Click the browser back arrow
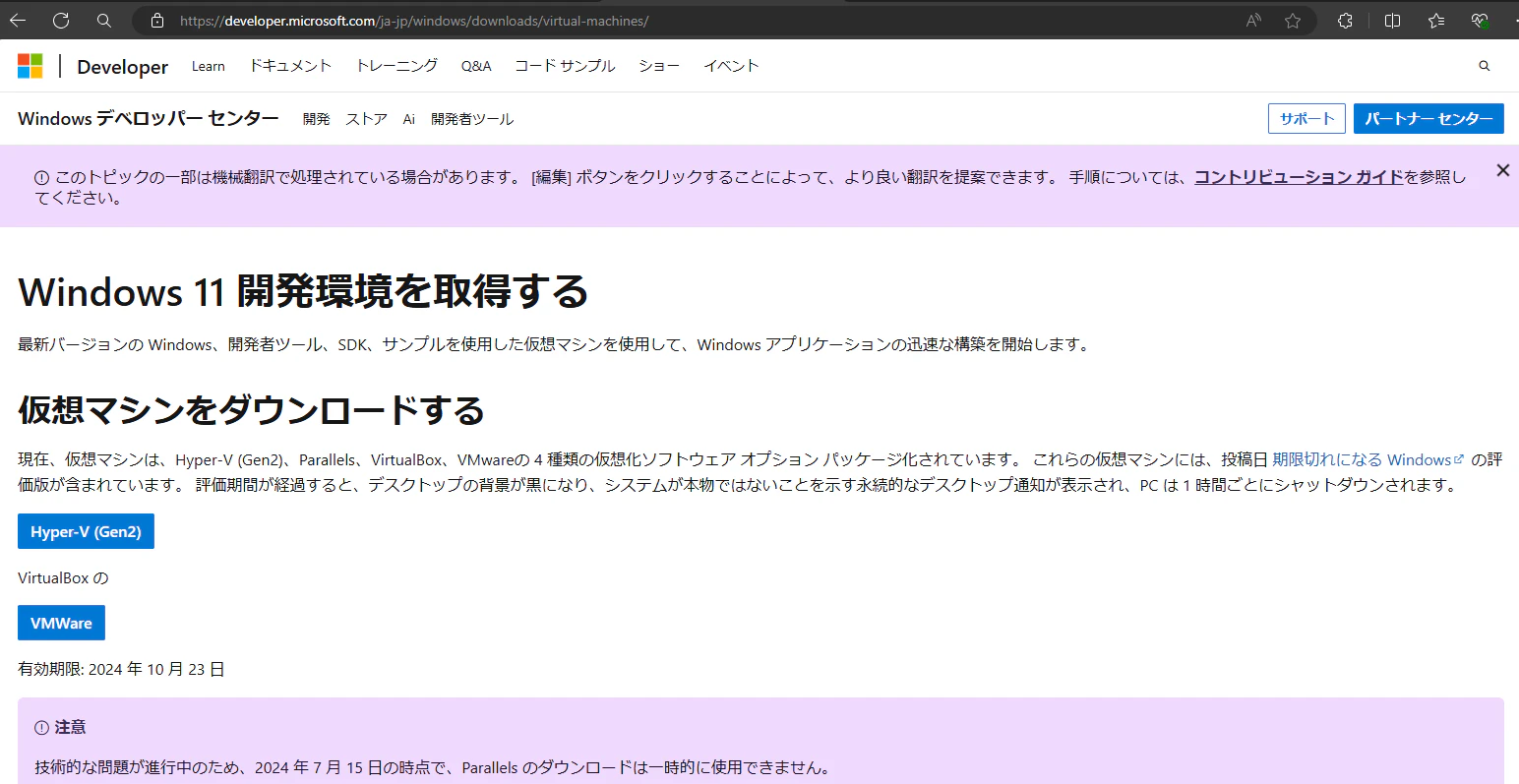Screen dimensions: 1519x784 [x=18, y=20]
